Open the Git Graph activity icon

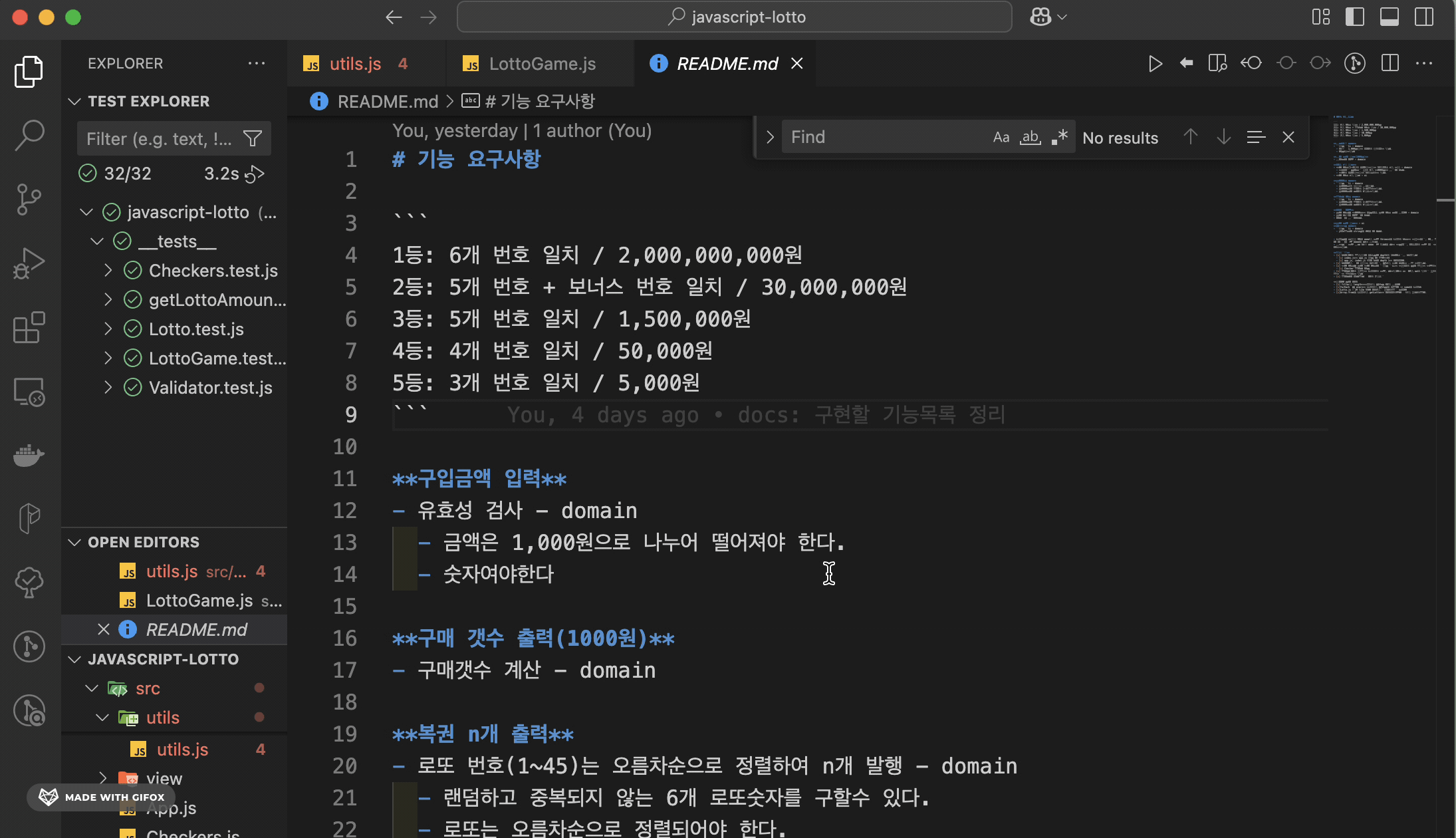tap(29, 646)
